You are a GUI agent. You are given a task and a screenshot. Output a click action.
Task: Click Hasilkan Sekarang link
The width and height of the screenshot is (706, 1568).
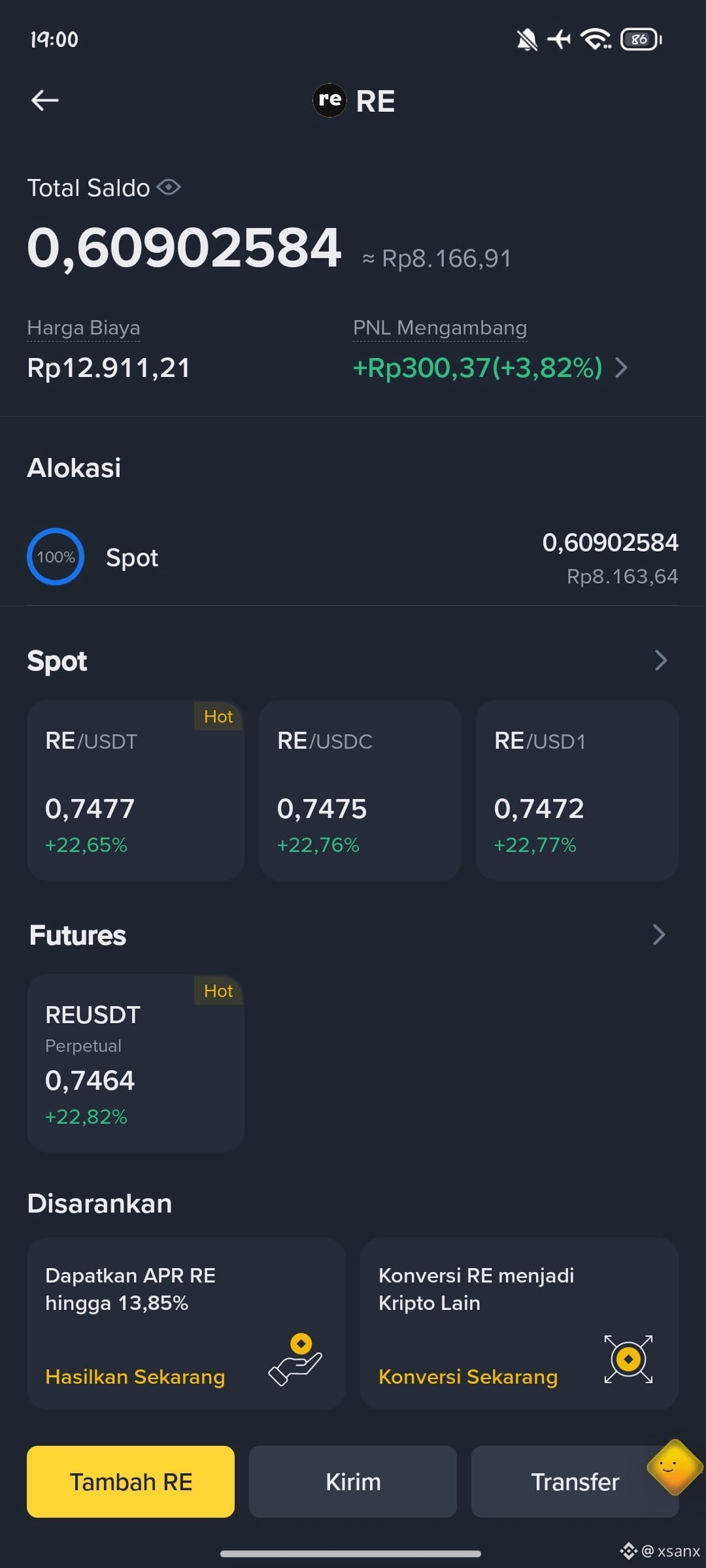pos(135,1377)
